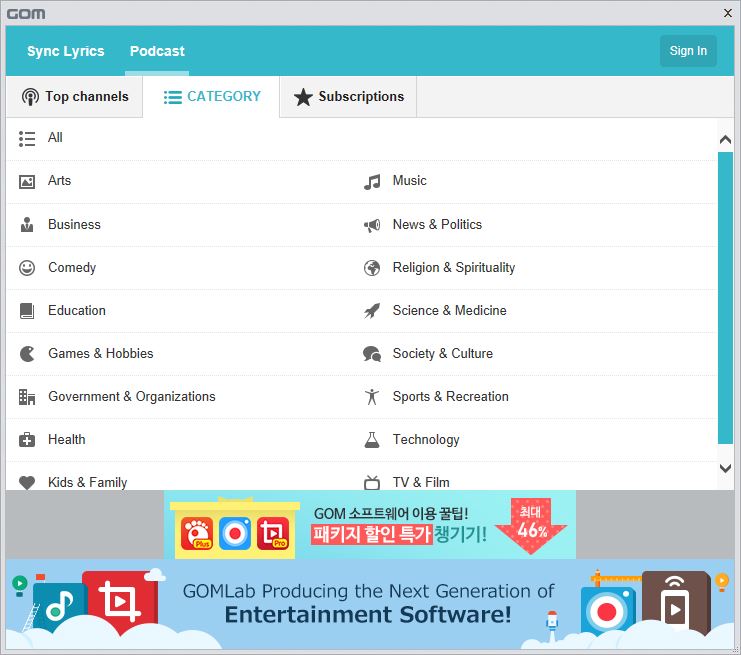Click the Comedy smiley face icon

pyautogui.click(x=27, y=268)
